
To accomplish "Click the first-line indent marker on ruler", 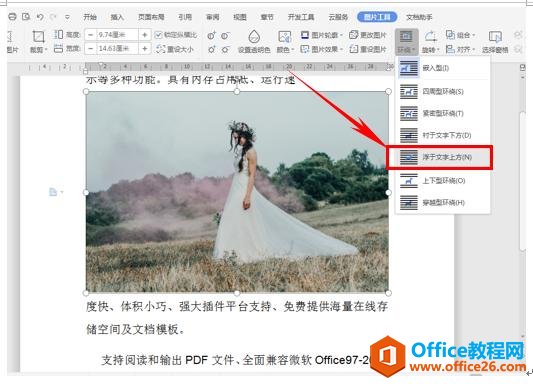I will pos(101,64).
